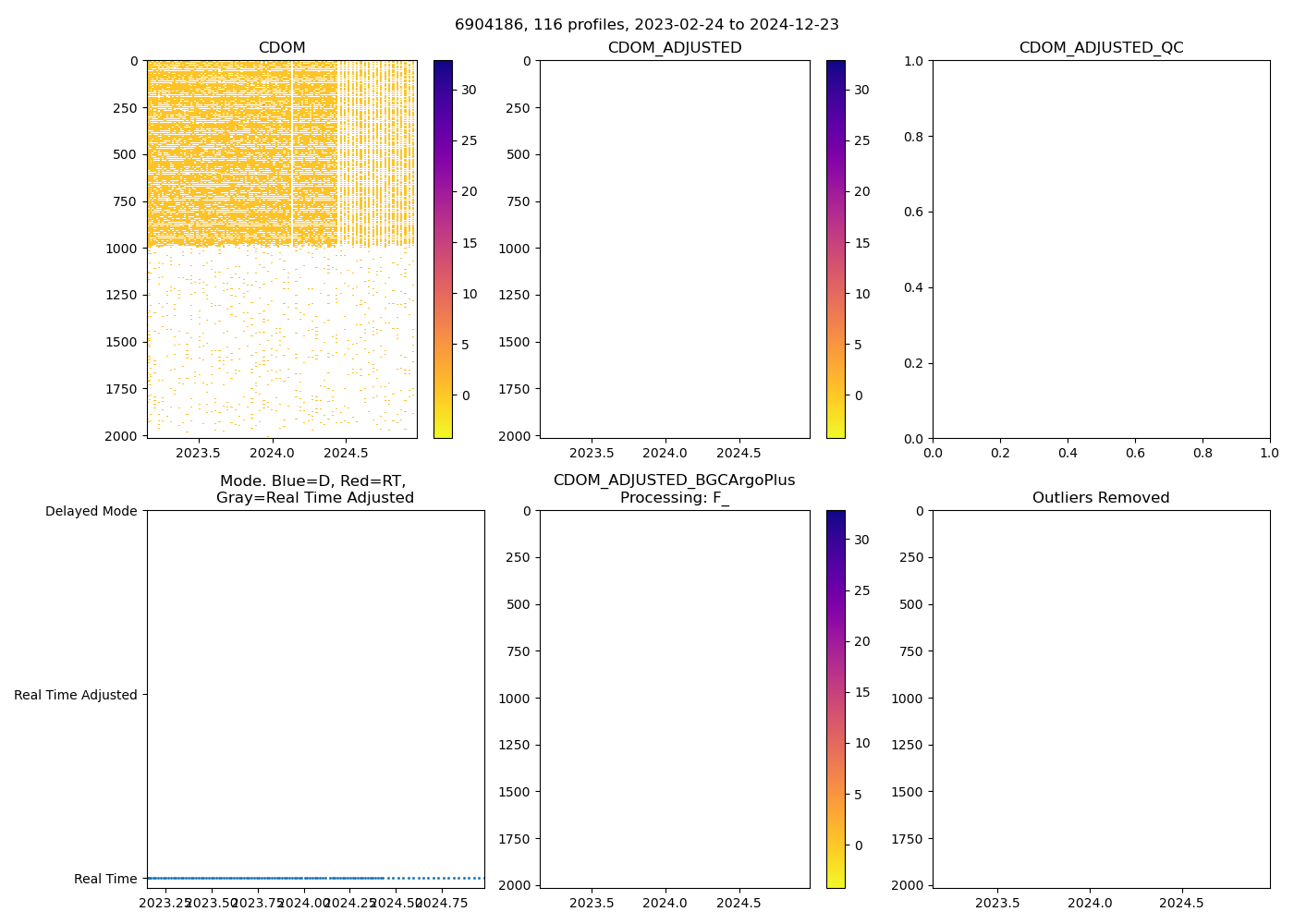Click inside the empty CDOM_ADJUSTED plot area
Viewport: 1294px width, 924px height.
pyautogui.click(x=675, y=249)
